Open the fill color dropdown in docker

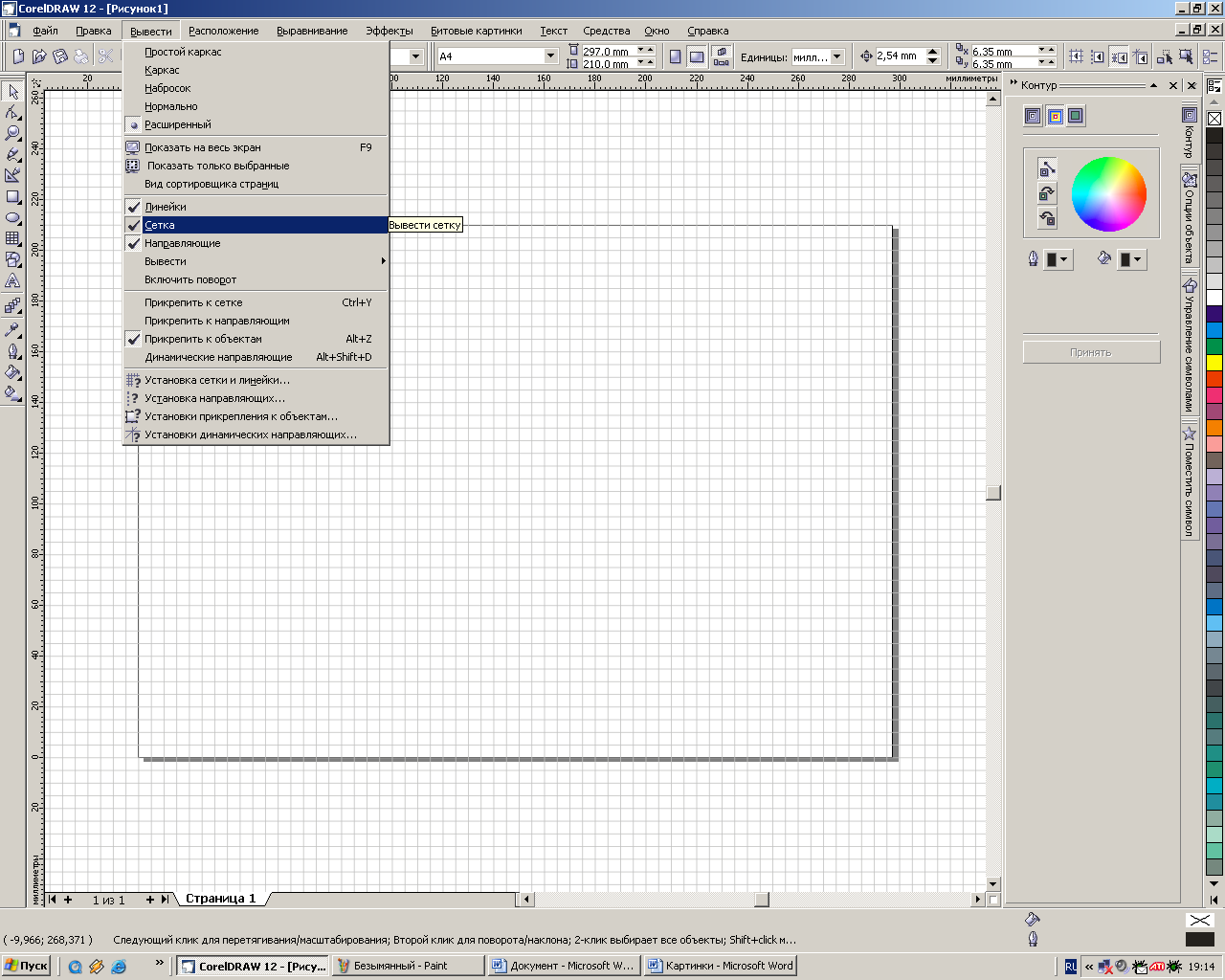(1131, 259)
